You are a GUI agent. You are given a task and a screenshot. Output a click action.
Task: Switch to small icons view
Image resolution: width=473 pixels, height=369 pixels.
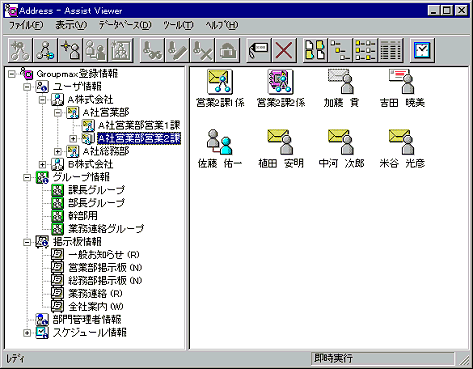340,50
